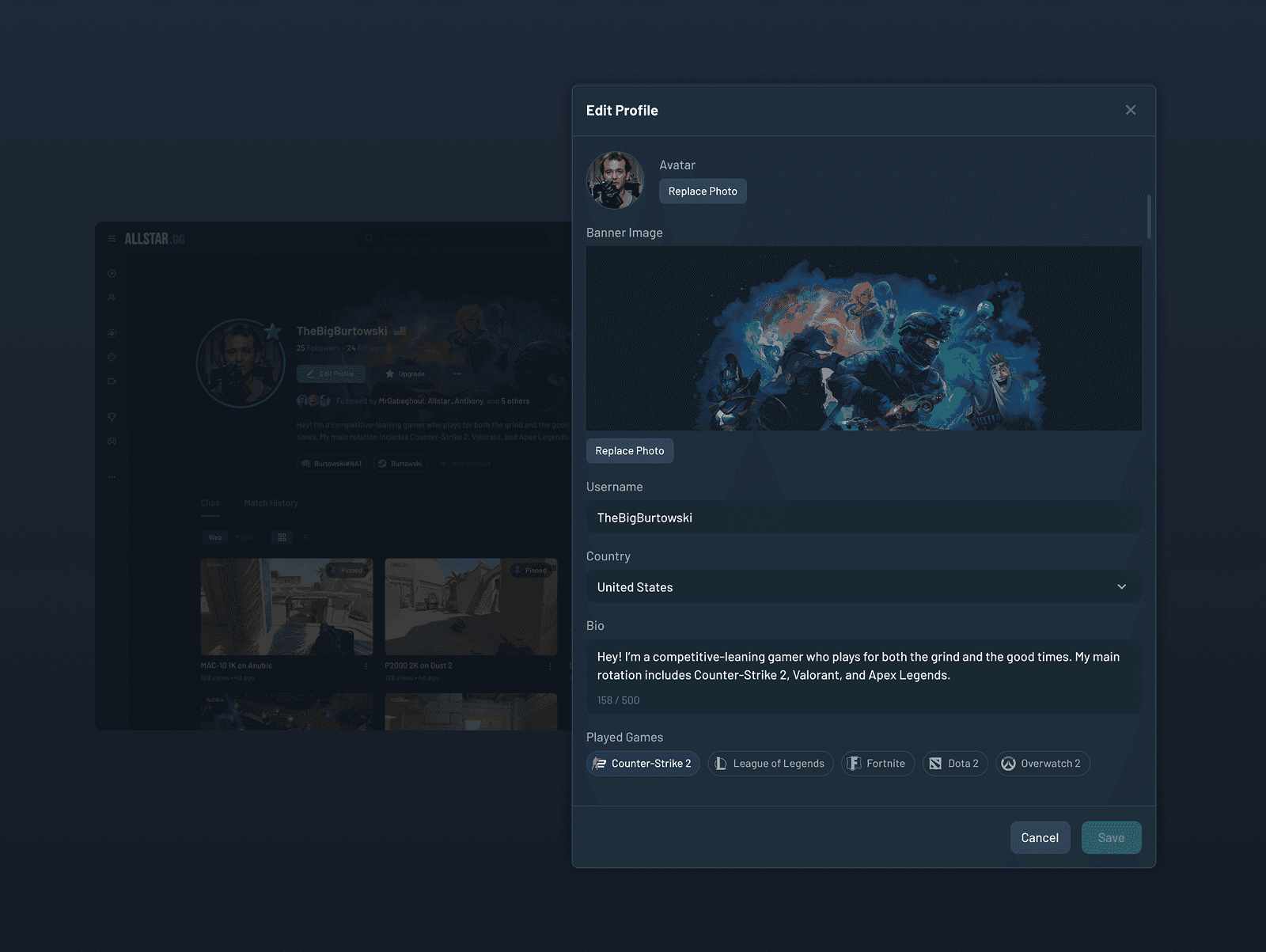The width and height of the screenshot is (1266, 952).
Task: Click the camera target icon in sidebar
Action: click(112, 334)
